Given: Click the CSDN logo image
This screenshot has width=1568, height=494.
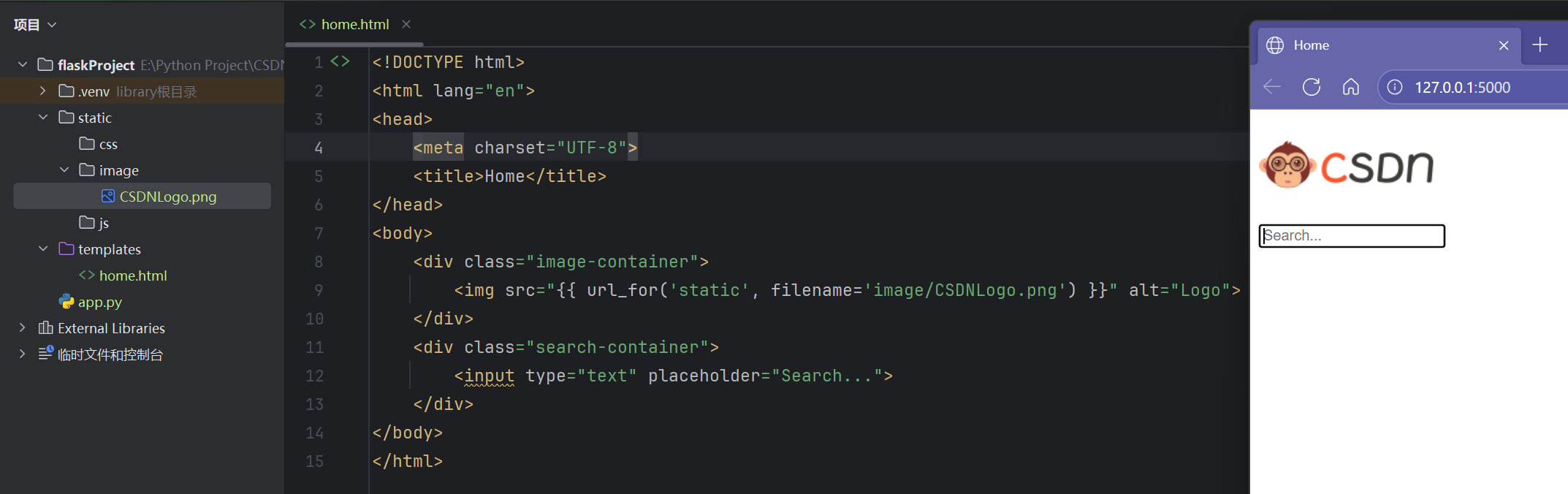Looking at the screenshot, I should (1347, 165).
